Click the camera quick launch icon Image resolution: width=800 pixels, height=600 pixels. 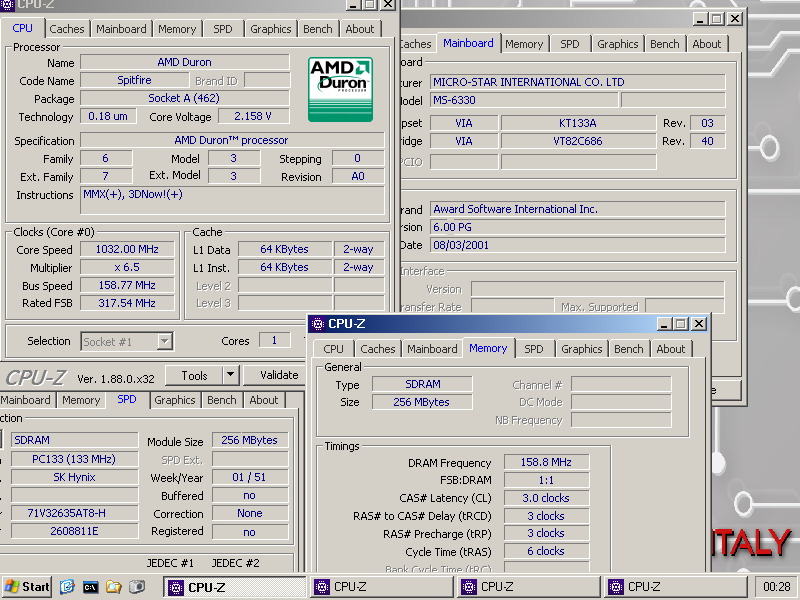click(x=137, y=587)
